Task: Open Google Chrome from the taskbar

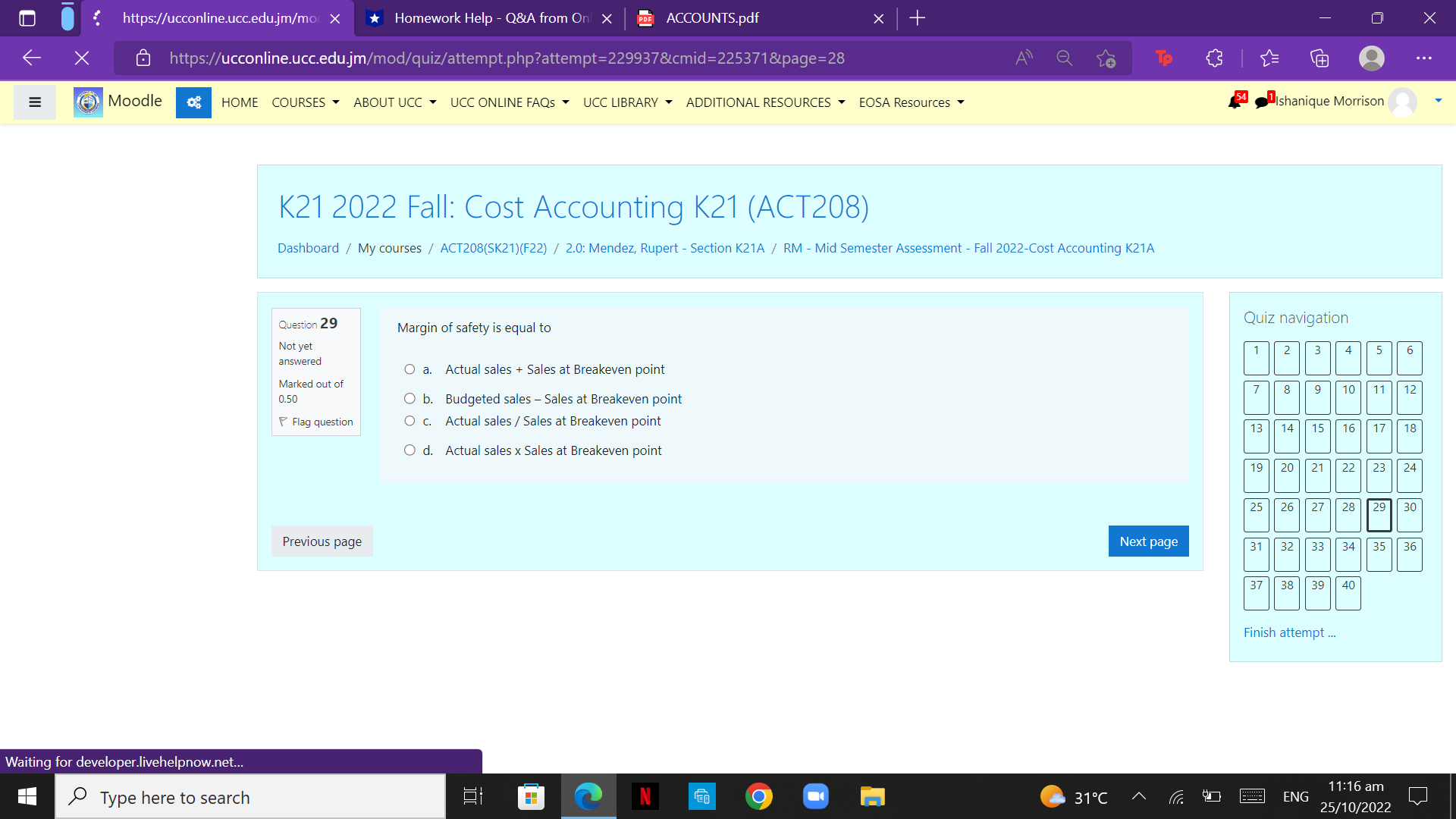Action: point(759,796)
